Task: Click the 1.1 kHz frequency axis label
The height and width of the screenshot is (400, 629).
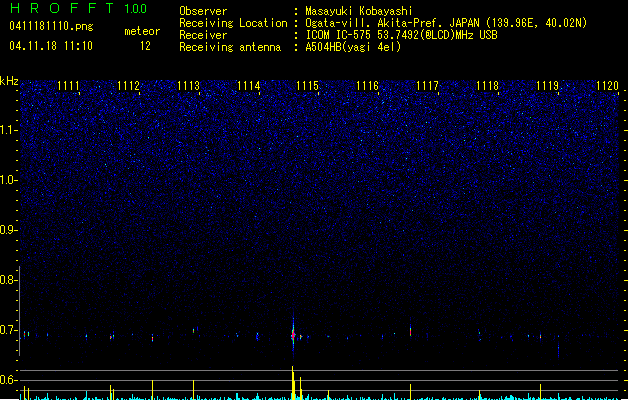Action: [x=9, y=130]
